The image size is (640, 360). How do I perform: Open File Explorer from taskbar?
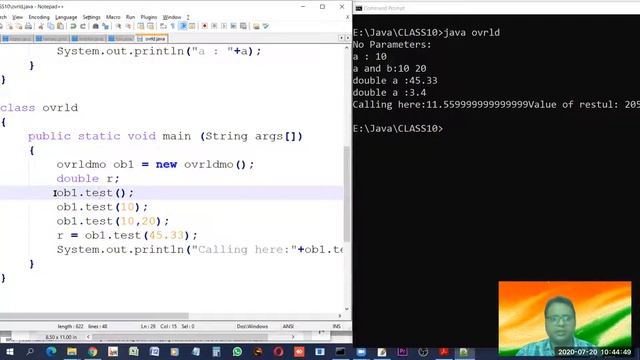click(x=72, y=352)
